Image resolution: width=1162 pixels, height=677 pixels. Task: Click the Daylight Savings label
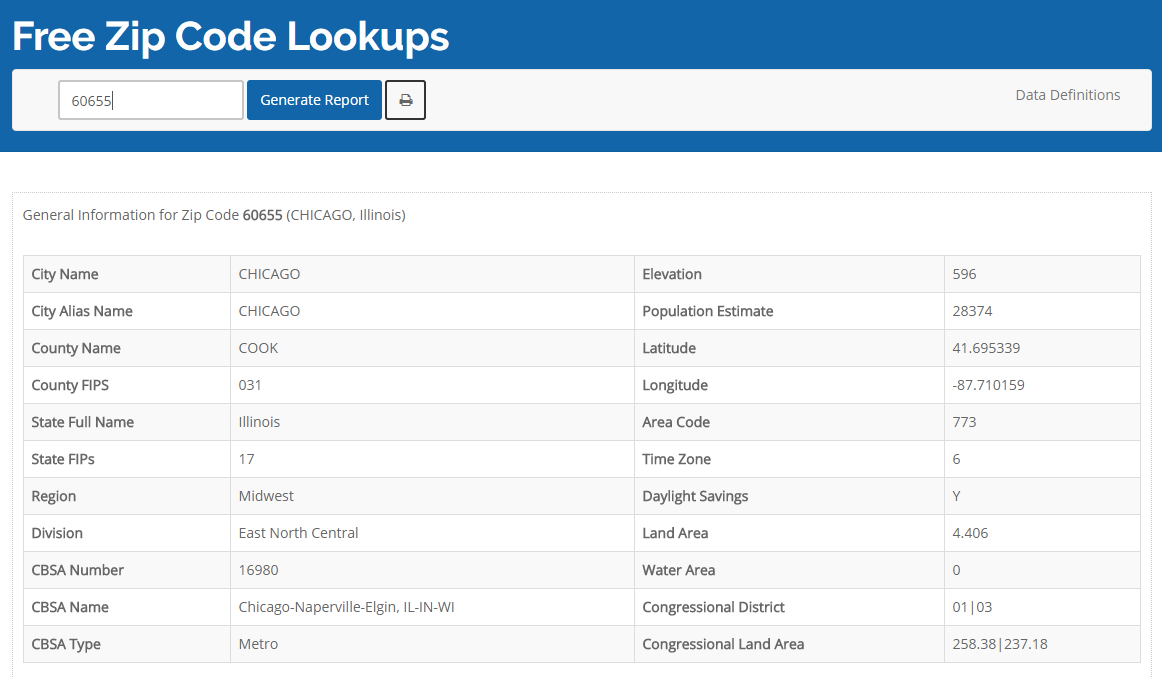pyautogui.click(x=695, y=496)
